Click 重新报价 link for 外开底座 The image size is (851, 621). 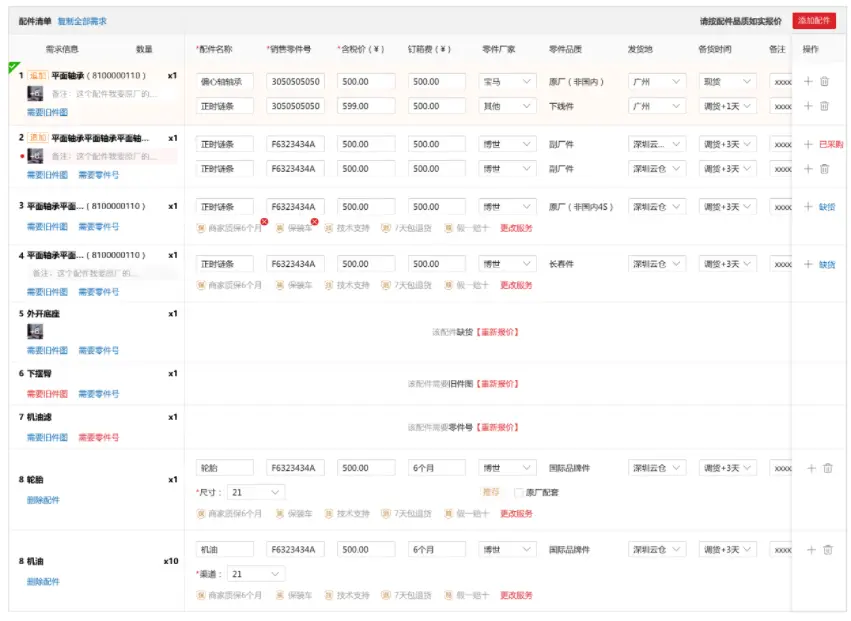(498, 332)
